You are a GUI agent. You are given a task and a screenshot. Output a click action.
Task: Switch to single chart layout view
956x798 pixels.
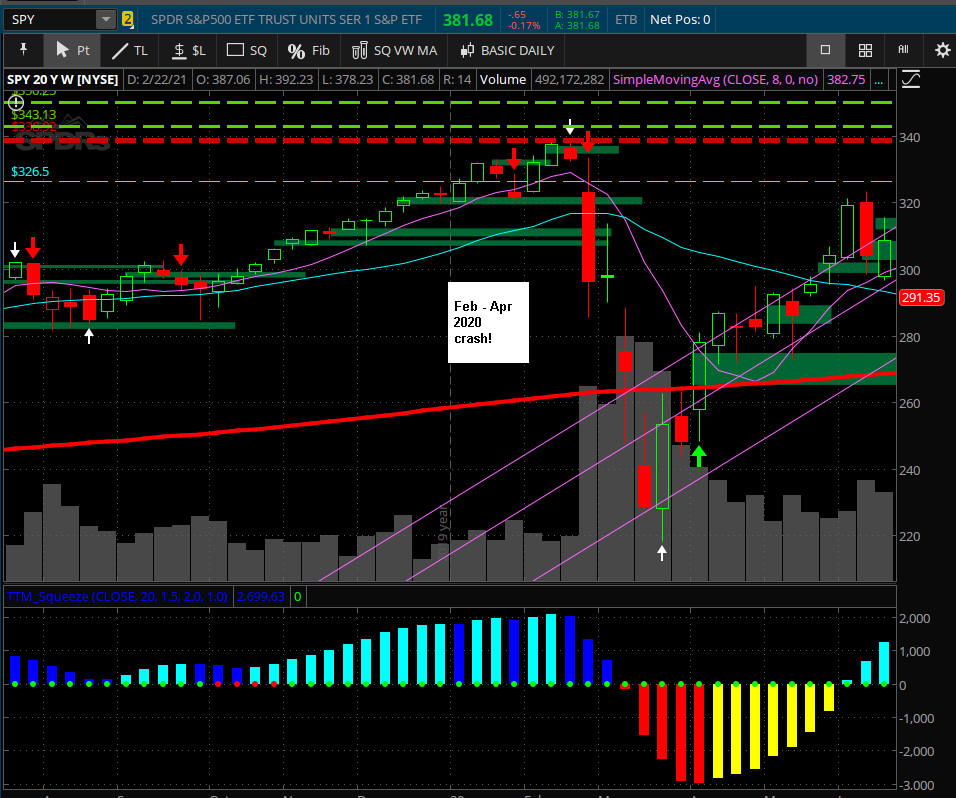(825, 50)
